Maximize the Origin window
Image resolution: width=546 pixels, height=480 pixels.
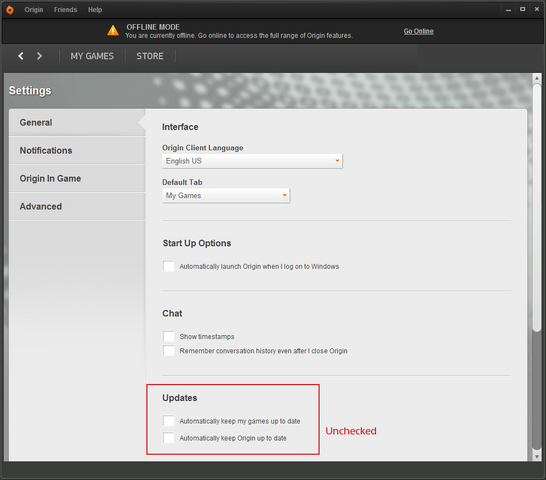click(522, 9)
